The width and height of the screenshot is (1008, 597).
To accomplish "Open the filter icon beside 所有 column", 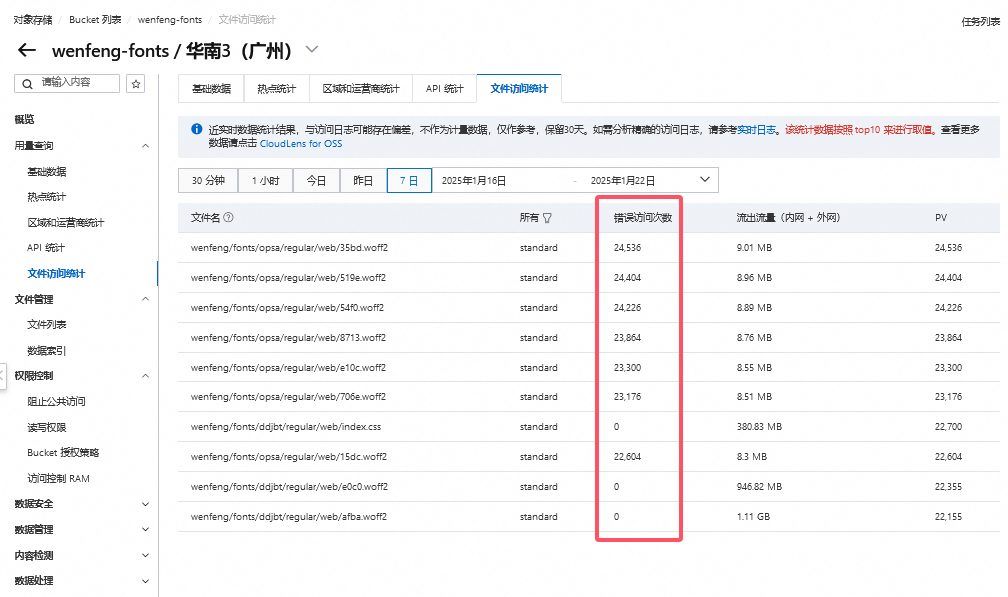I will pos(547,217).
